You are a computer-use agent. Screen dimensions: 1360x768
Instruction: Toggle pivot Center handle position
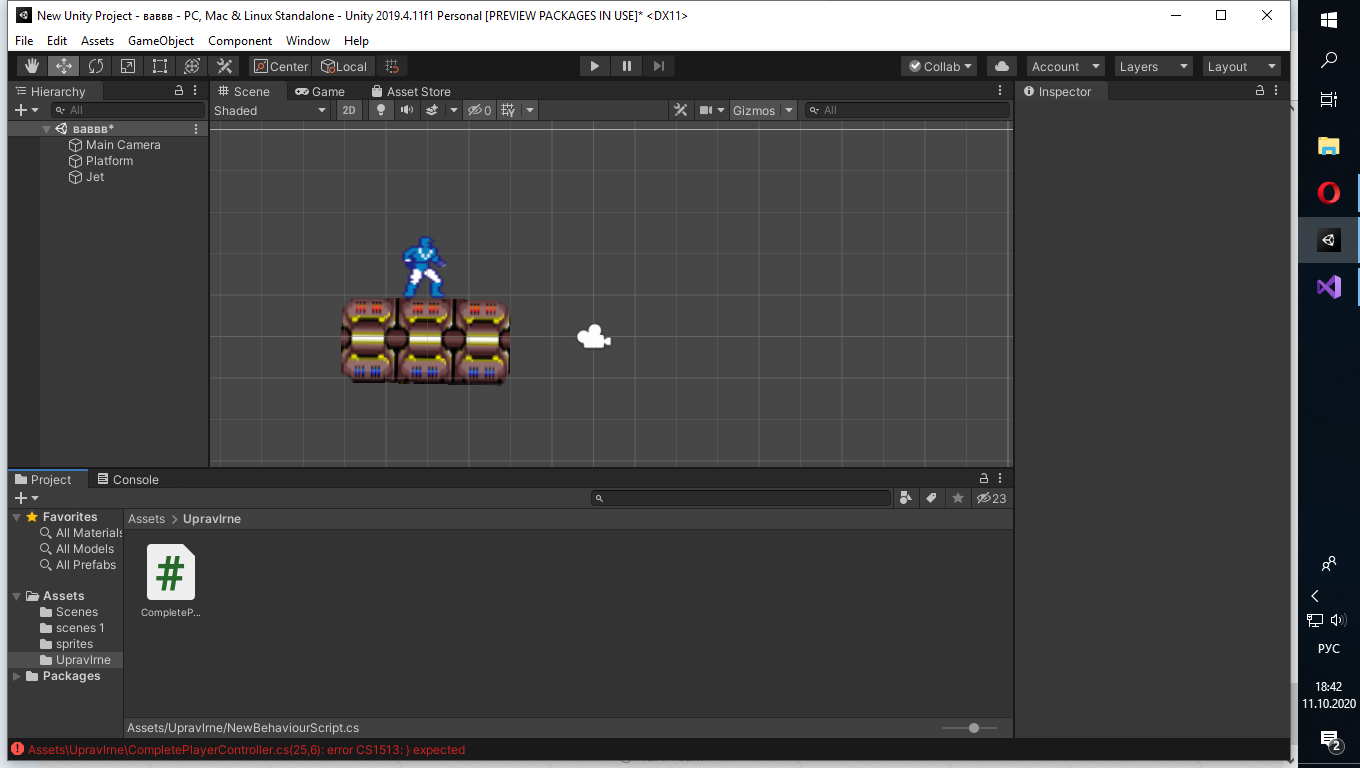(281, 66)
